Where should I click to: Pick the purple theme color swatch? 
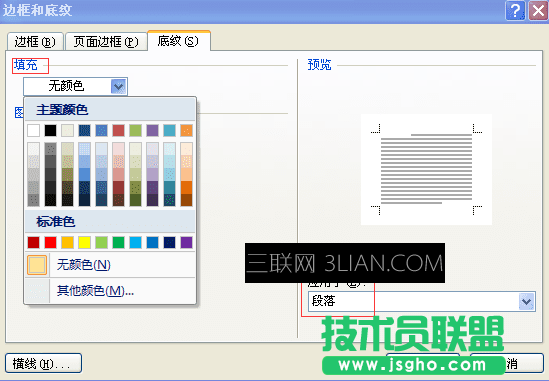pyautogui.click(x=152, y=131)
